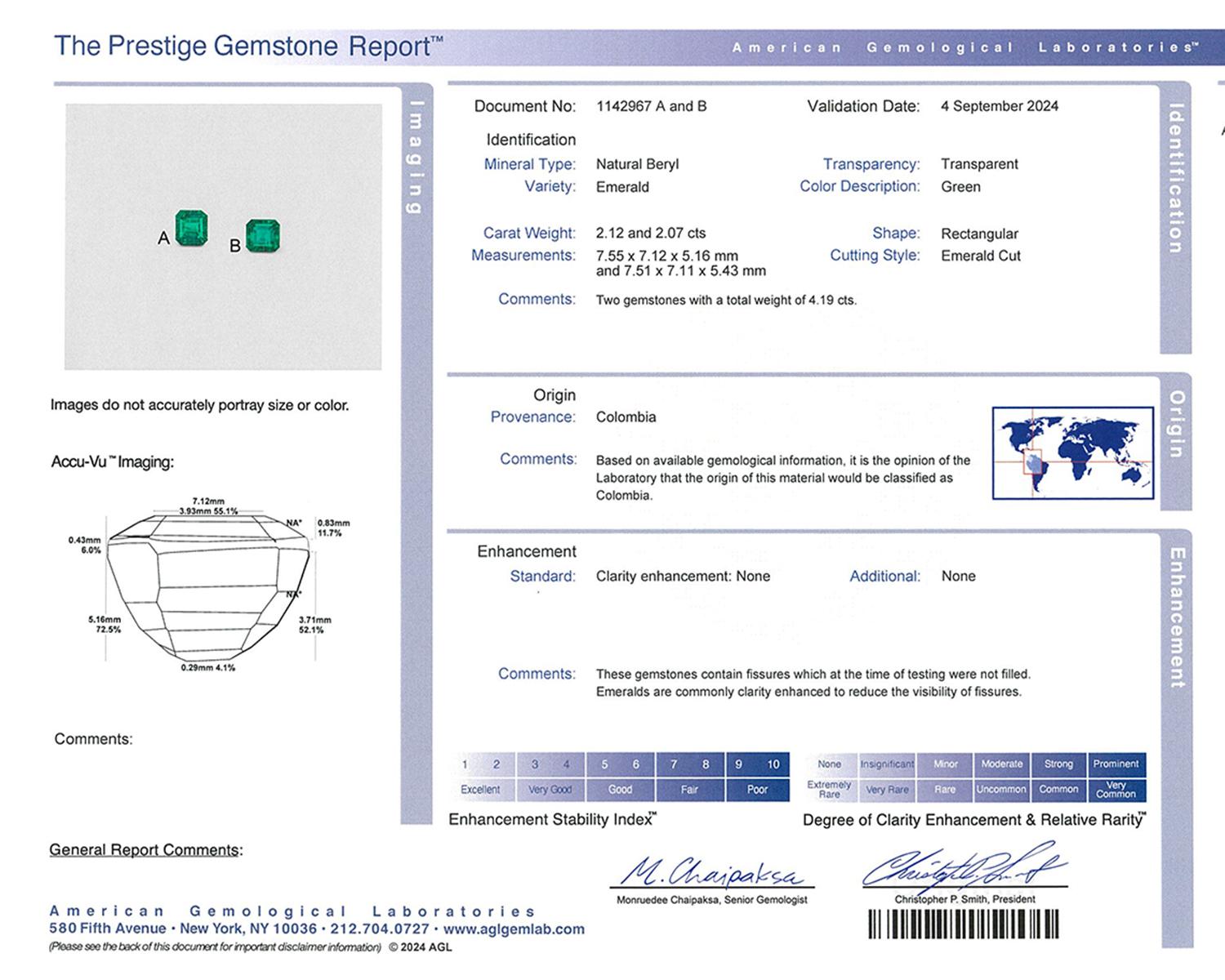Click General Report Comments heading
Viewport: 1225px width, 980px height.
(145, 850)
